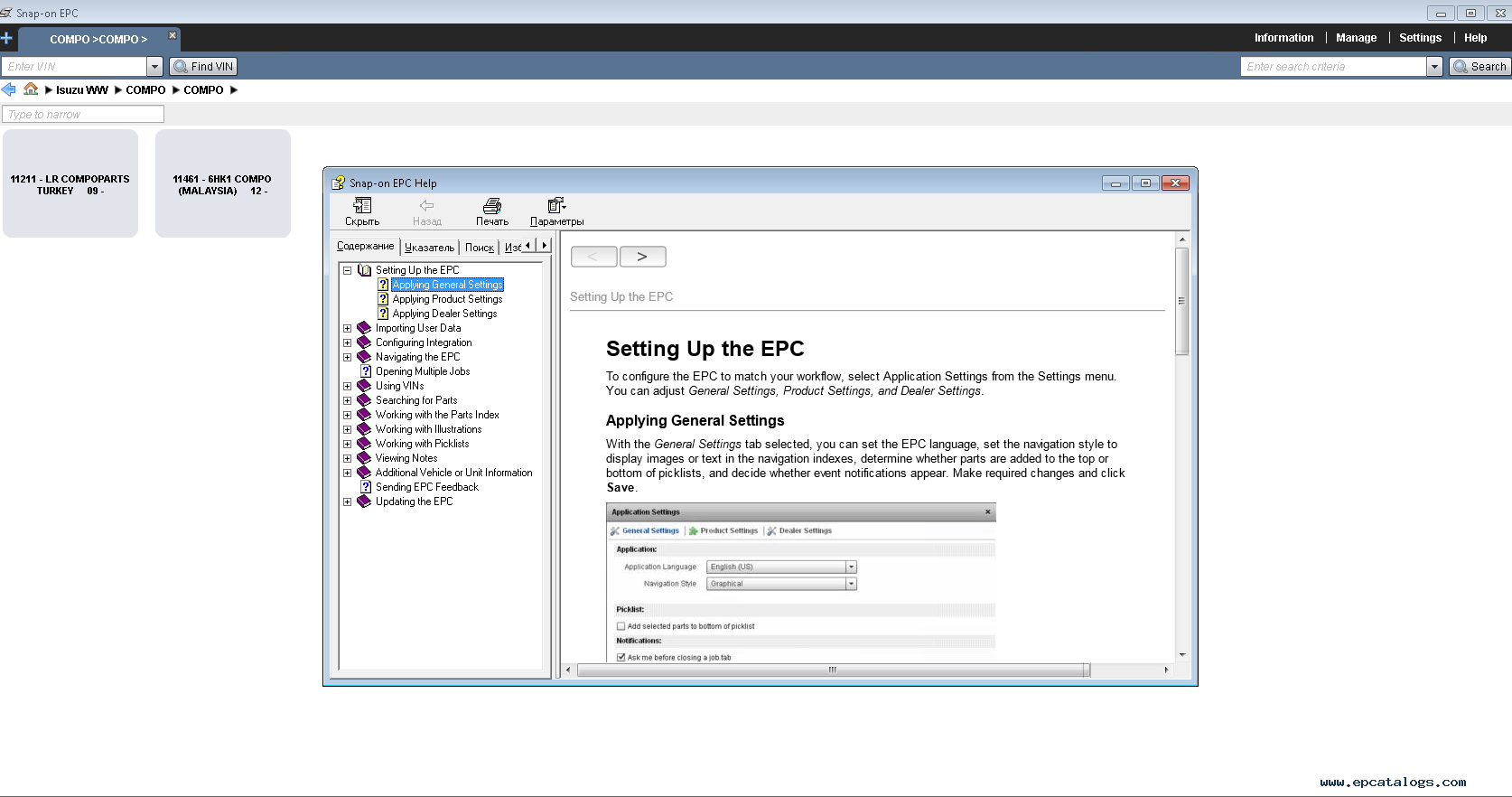Click scroll down arrow in help content
This screenshot has height=797, width=1512.
click(1181, 655)
